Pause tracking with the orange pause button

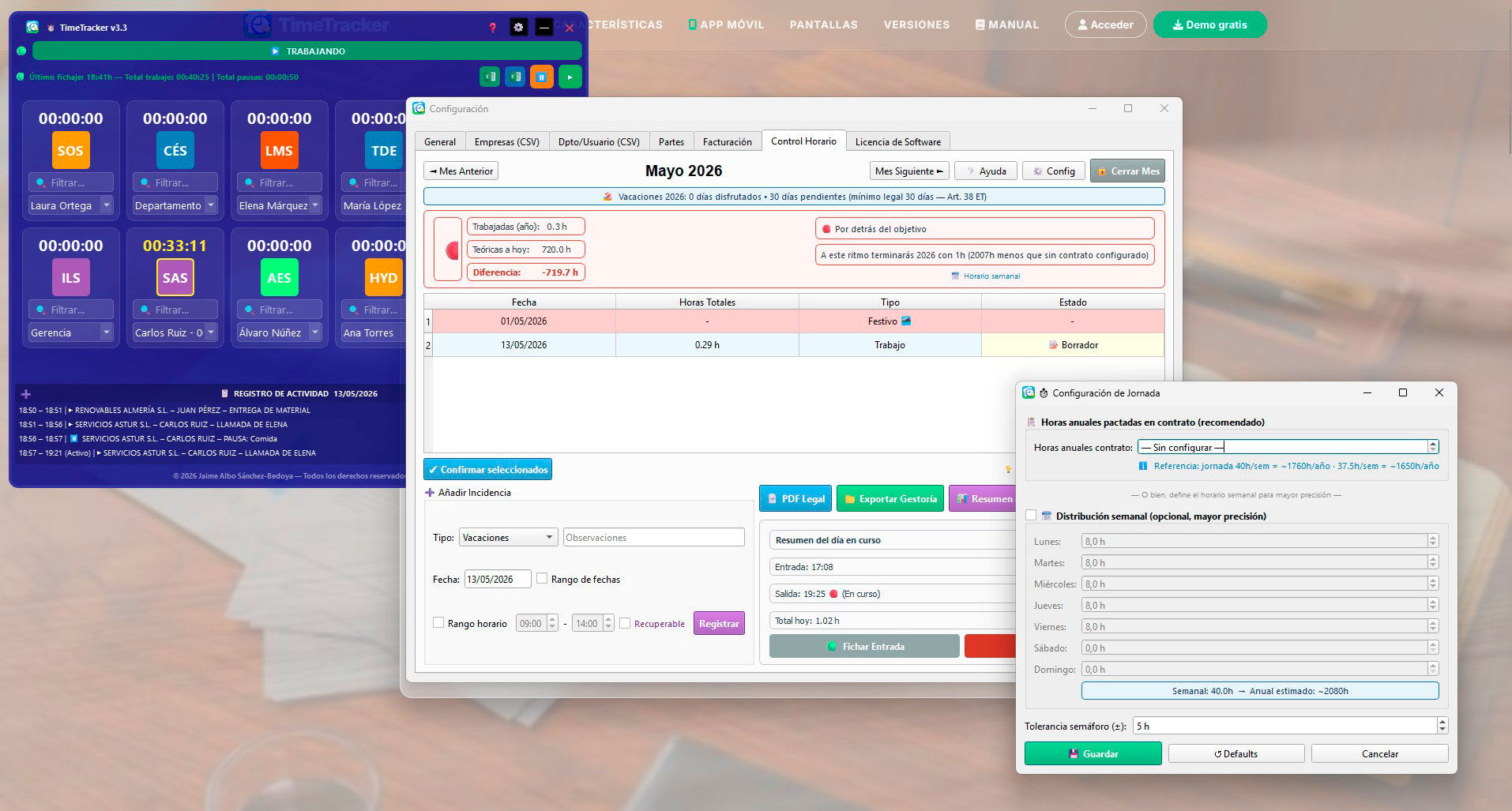542,77
